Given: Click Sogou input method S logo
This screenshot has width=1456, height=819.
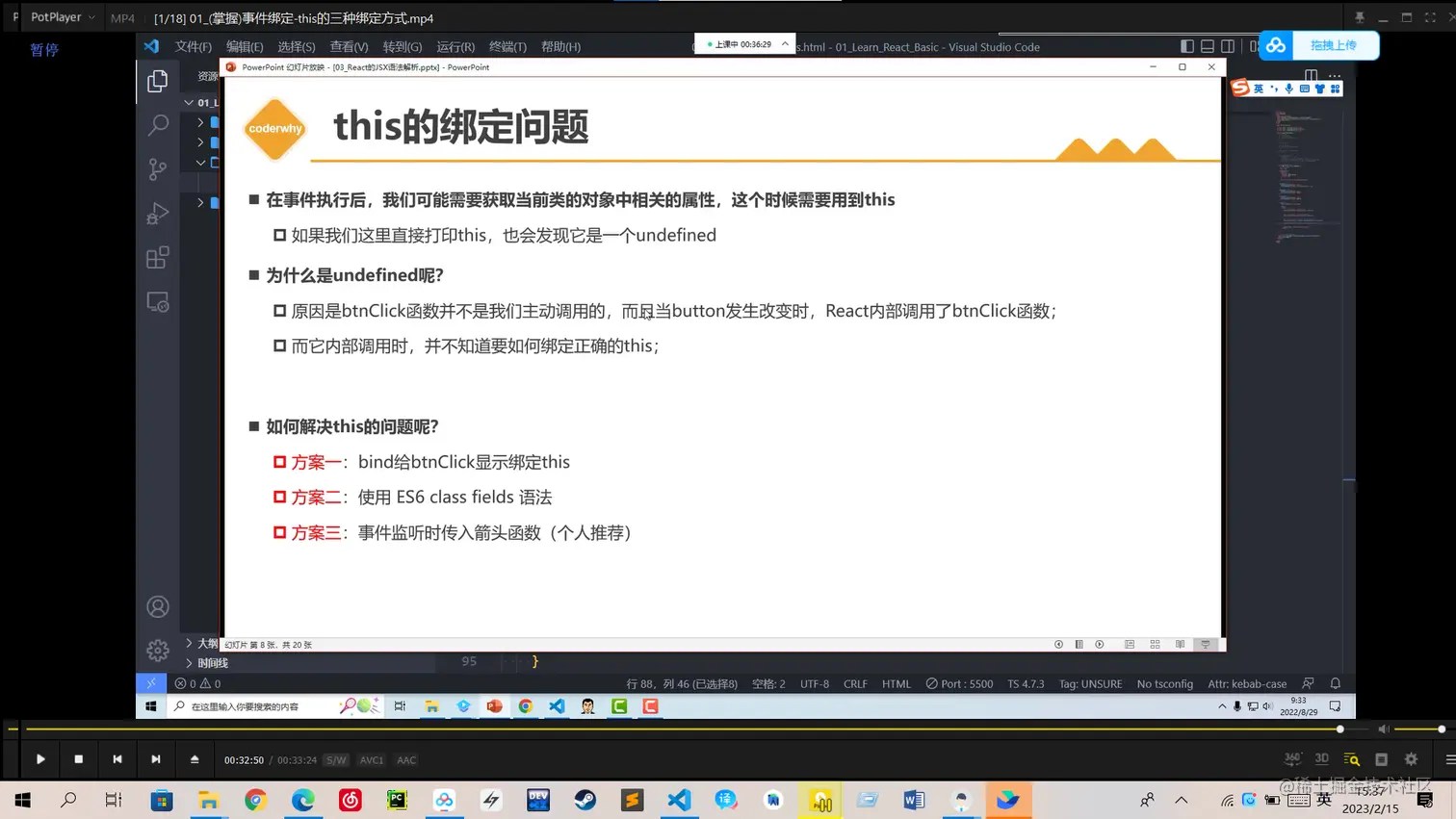Looking at the screenshot, I should tap(1240, 89).
